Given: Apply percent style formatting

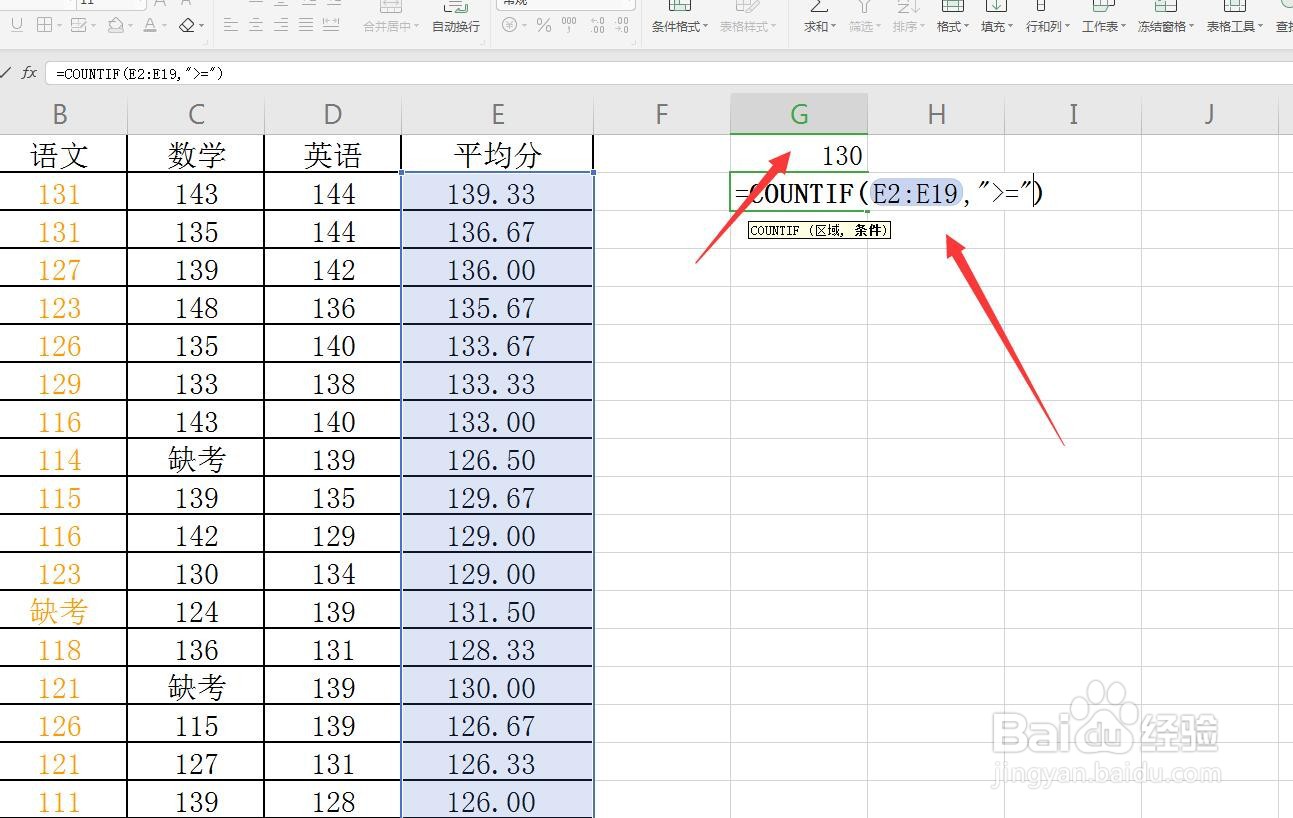Looking at the screenshot, I should click(544, 25).
